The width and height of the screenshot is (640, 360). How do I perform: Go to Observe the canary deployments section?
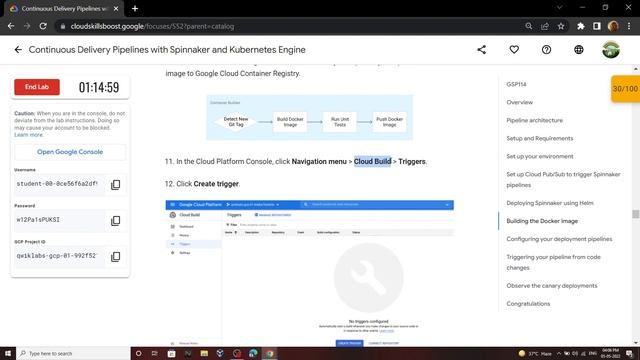[552, 286]
